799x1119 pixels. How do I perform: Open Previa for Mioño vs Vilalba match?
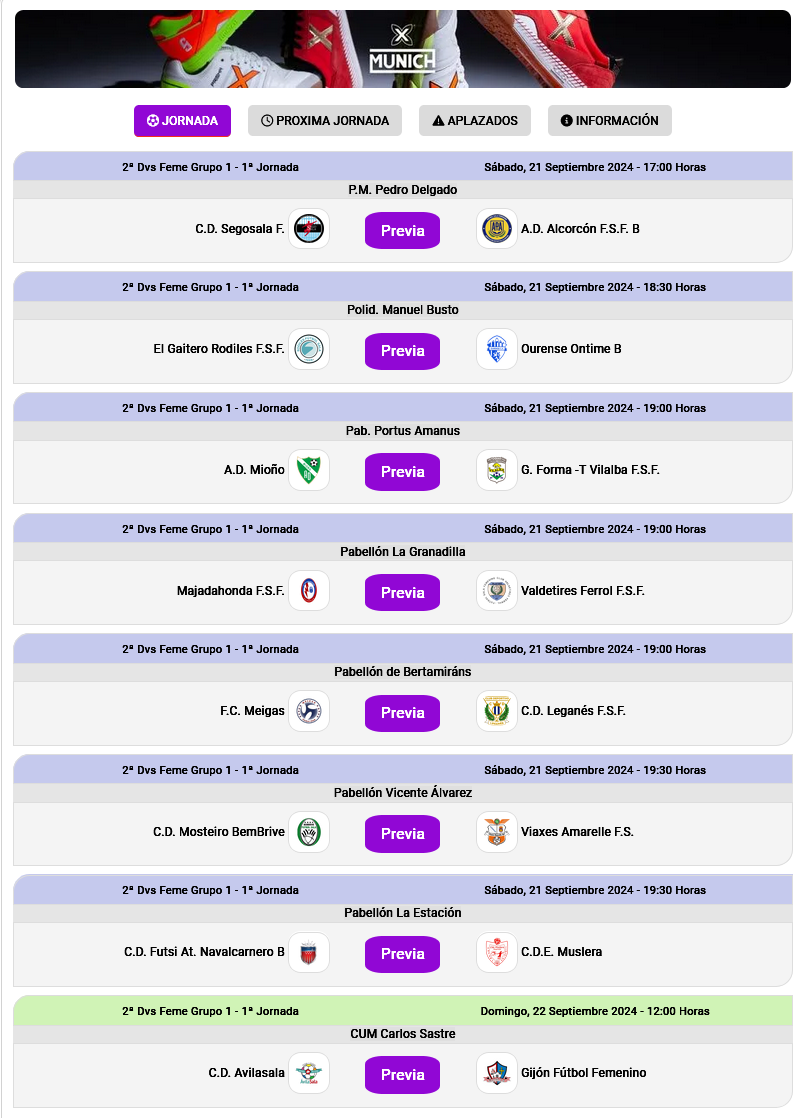402,472
